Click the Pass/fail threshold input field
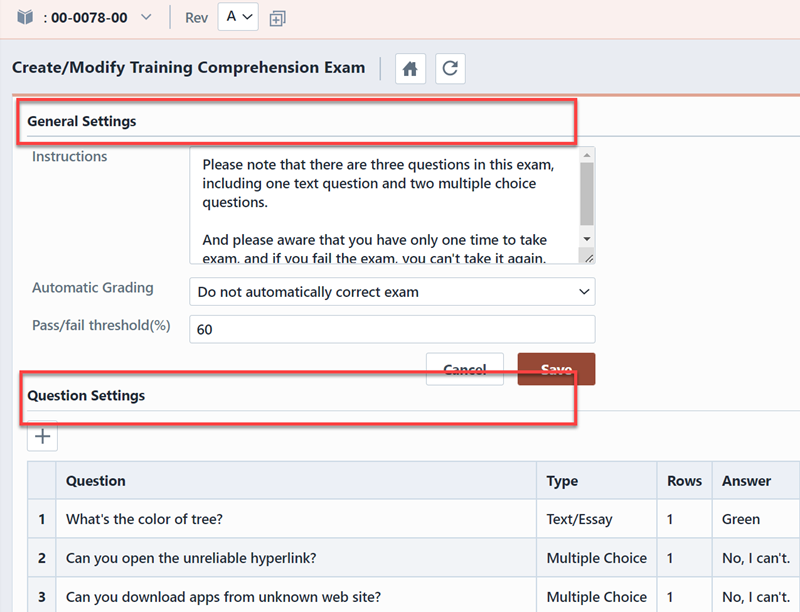 392,329
